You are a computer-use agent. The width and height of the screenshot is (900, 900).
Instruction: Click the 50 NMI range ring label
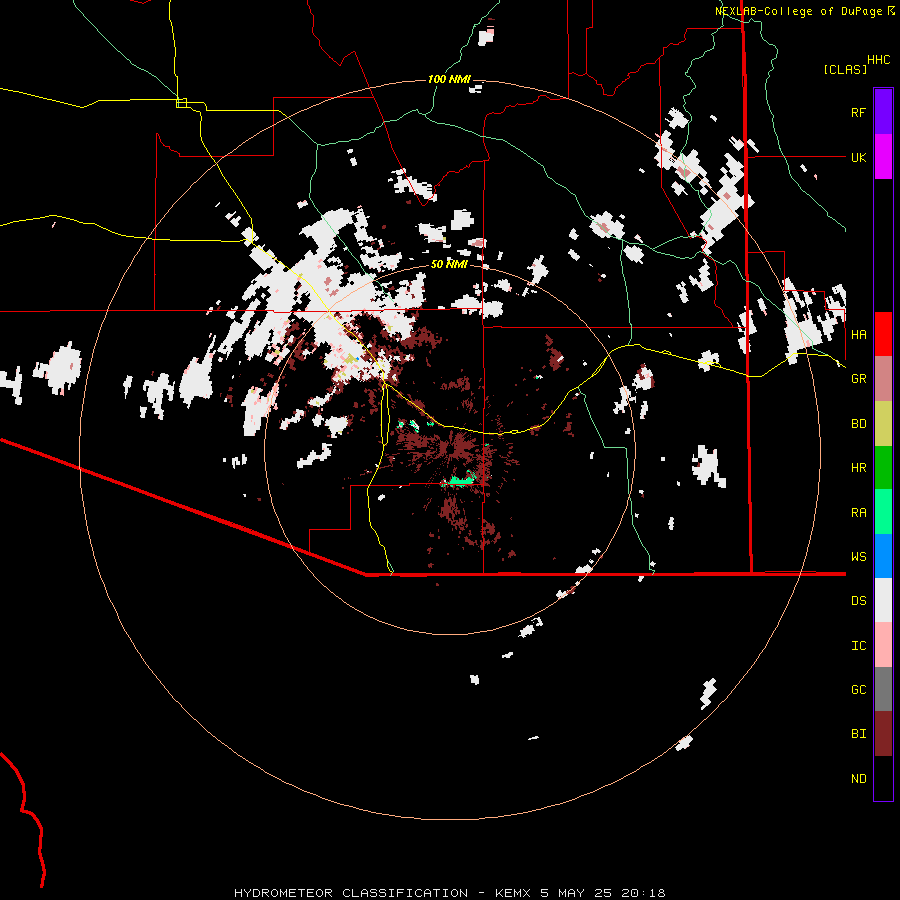point(449,264)
